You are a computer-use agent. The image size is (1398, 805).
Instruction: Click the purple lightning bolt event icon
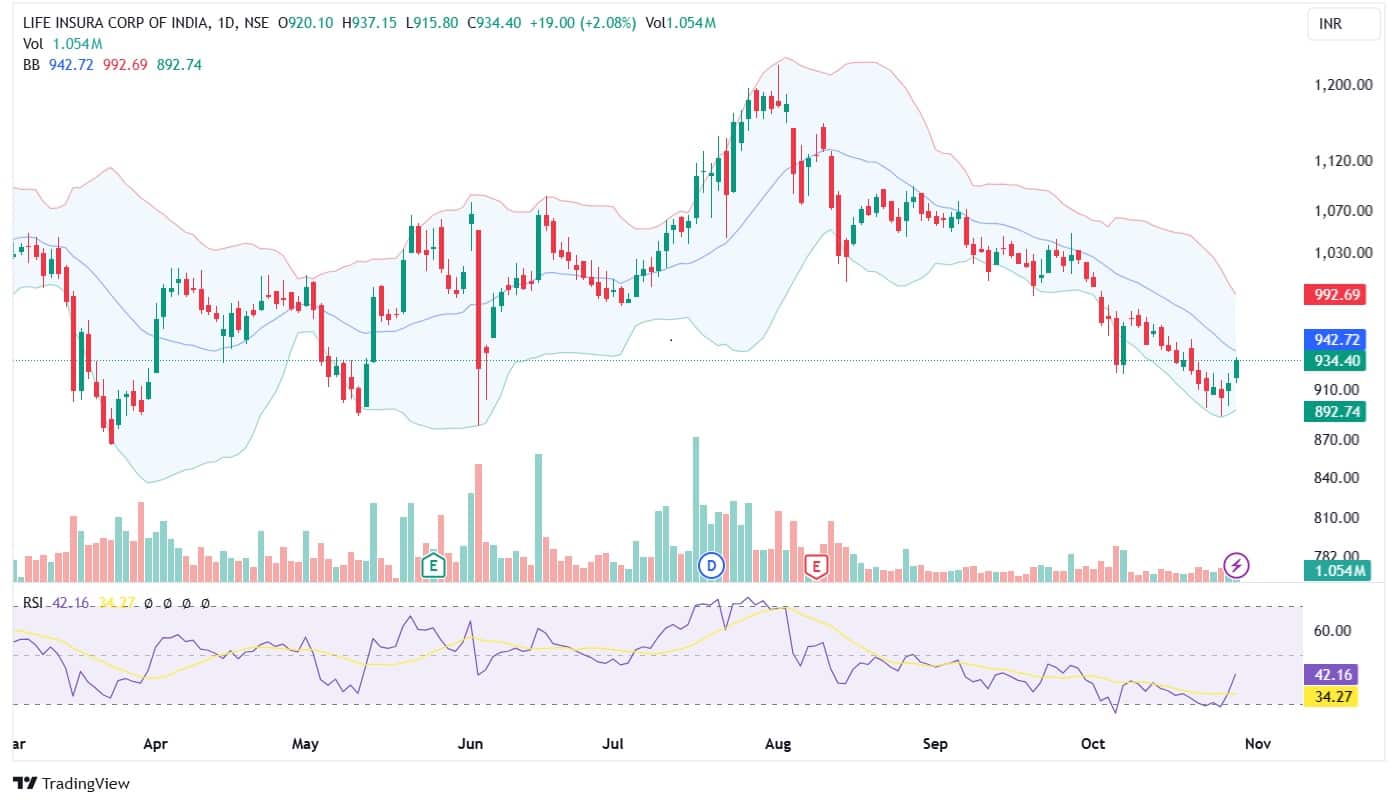point(1237,566)
